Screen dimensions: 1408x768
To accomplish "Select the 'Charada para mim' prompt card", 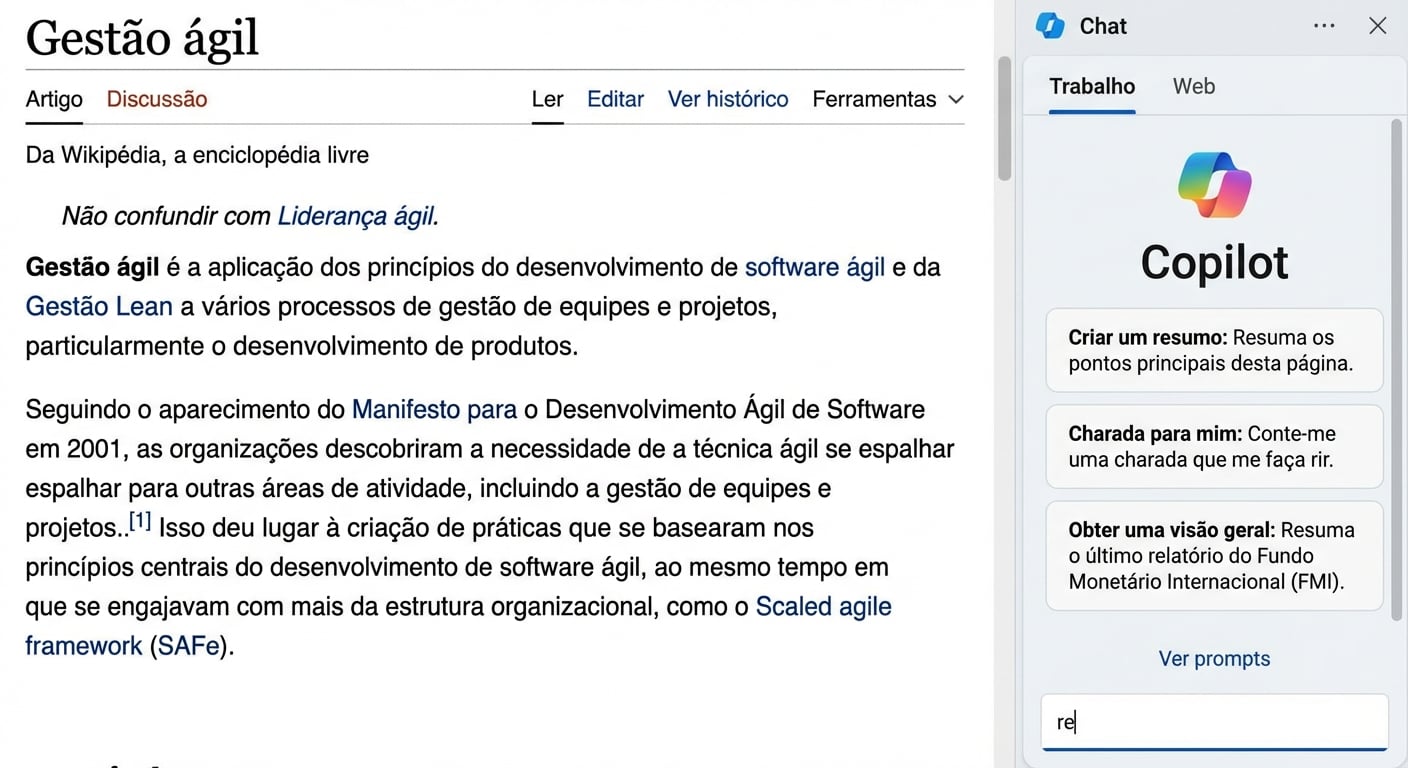I will click(x=1214, y=446).
